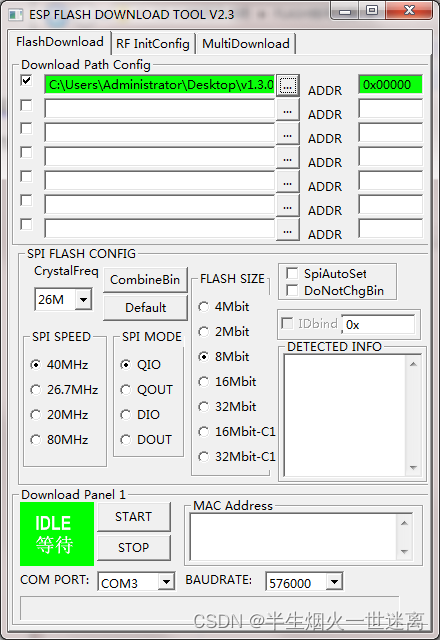
Task: Toggle the IDbind checkbox
Action: coord(287,324)
